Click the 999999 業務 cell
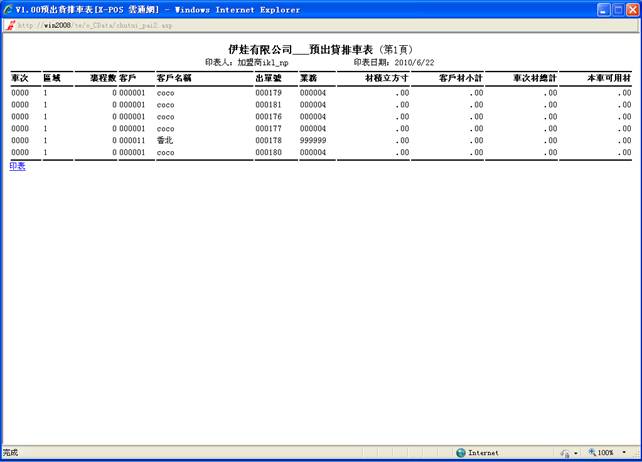The width and height of the screenshot is (642, 462). (x=313, y=140)
